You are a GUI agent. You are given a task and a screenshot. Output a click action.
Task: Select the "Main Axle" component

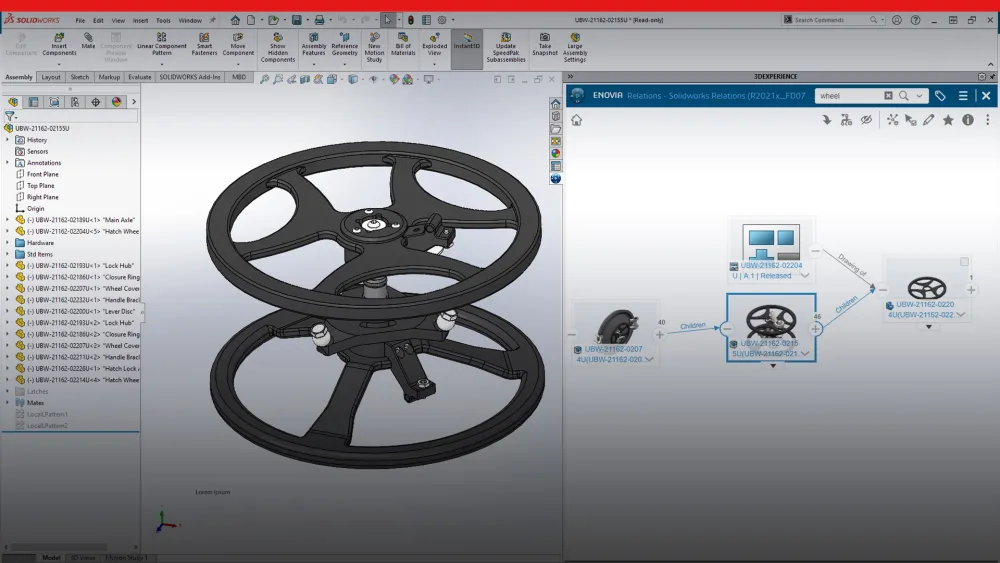(82, 220)
